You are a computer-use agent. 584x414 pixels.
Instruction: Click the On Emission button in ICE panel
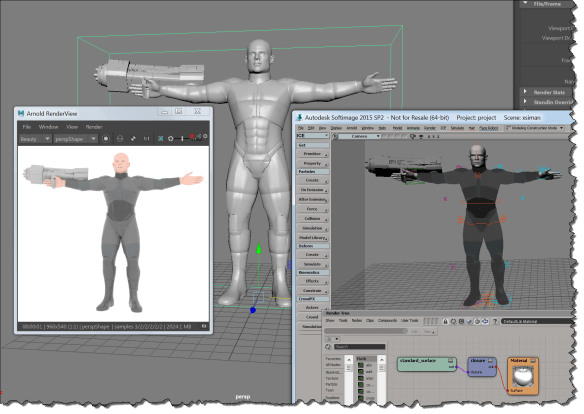pos(312,190)
